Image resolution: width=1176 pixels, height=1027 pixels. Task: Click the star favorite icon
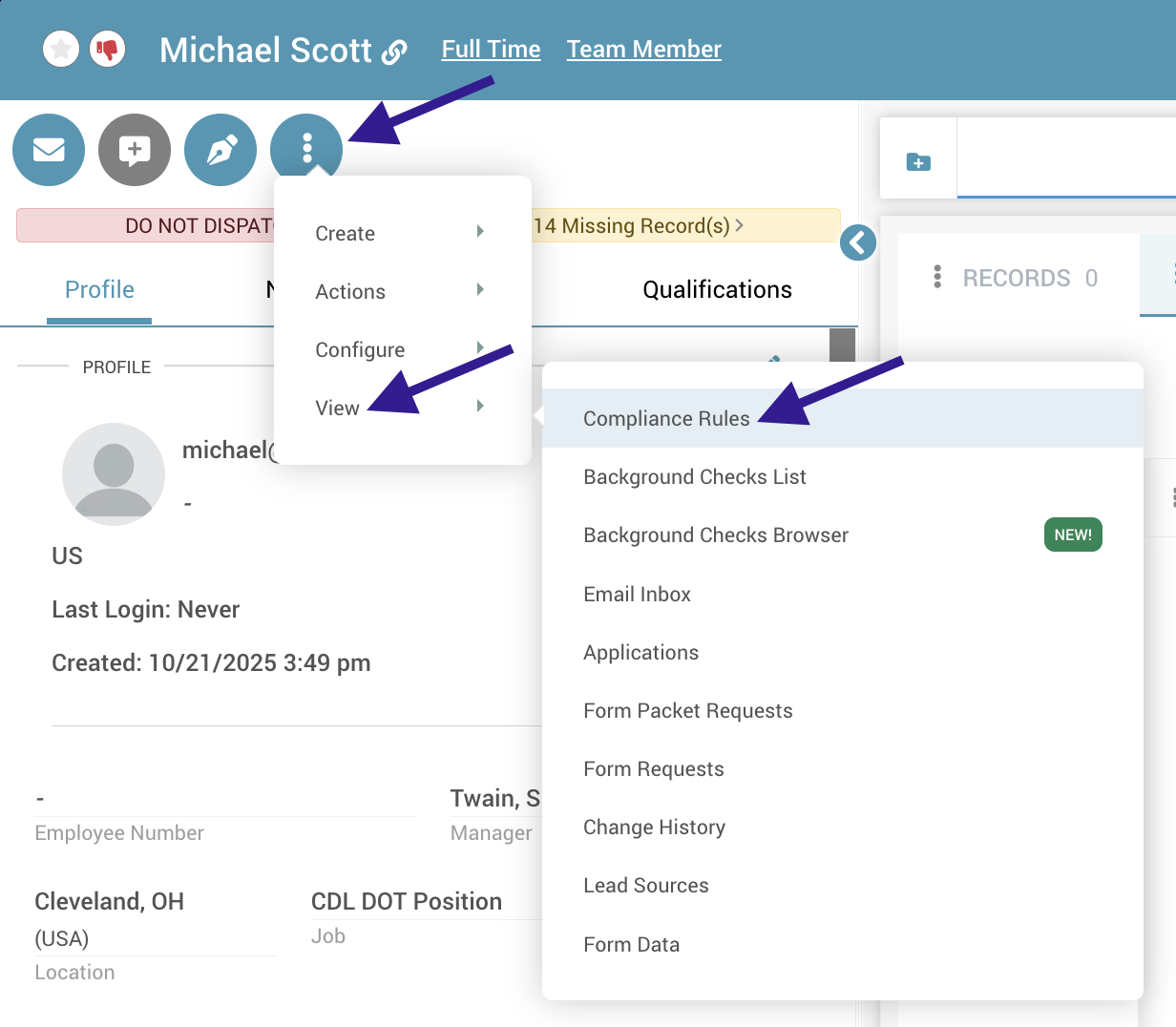(x=61, y=49)
